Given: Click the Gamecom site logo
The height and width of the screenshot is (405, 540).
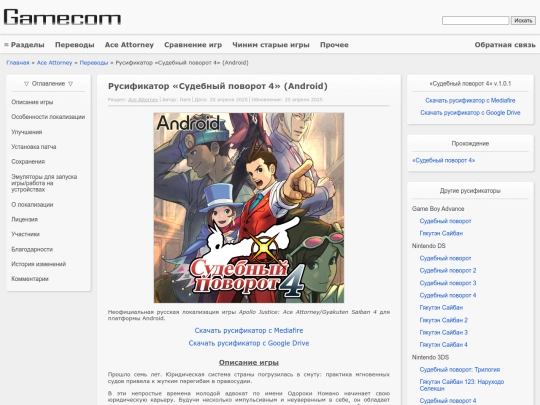Looking at the screenshot, I should pos(62,17).
